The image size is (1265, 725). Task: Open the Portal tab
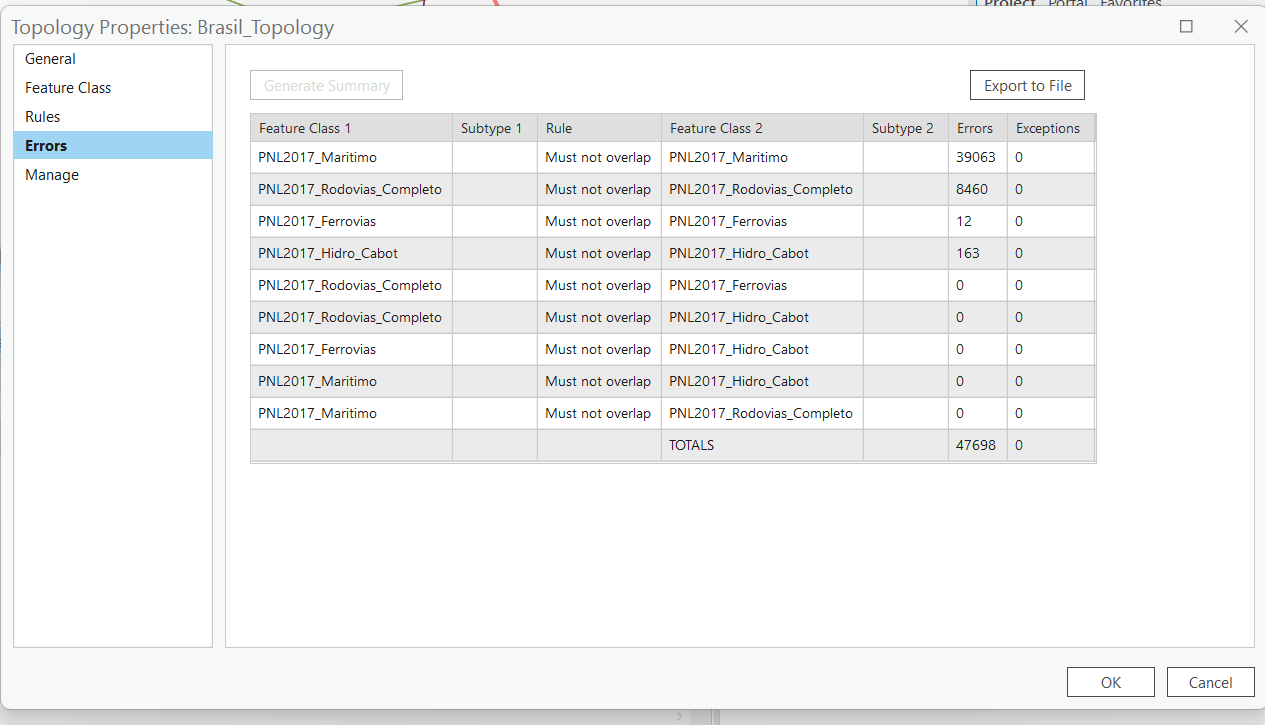point(1068,5)
